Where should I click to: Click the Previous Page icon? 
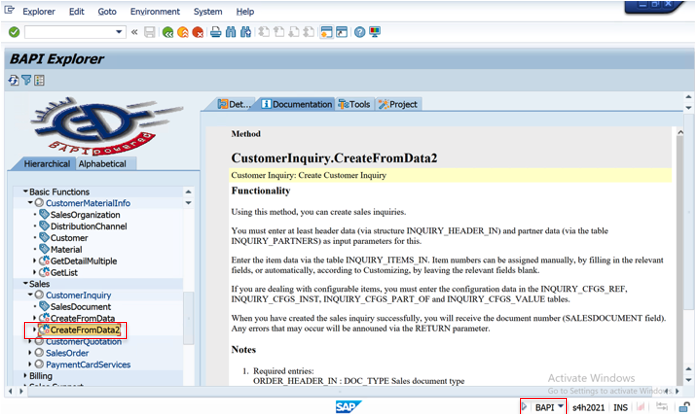(x=279, y=32)
